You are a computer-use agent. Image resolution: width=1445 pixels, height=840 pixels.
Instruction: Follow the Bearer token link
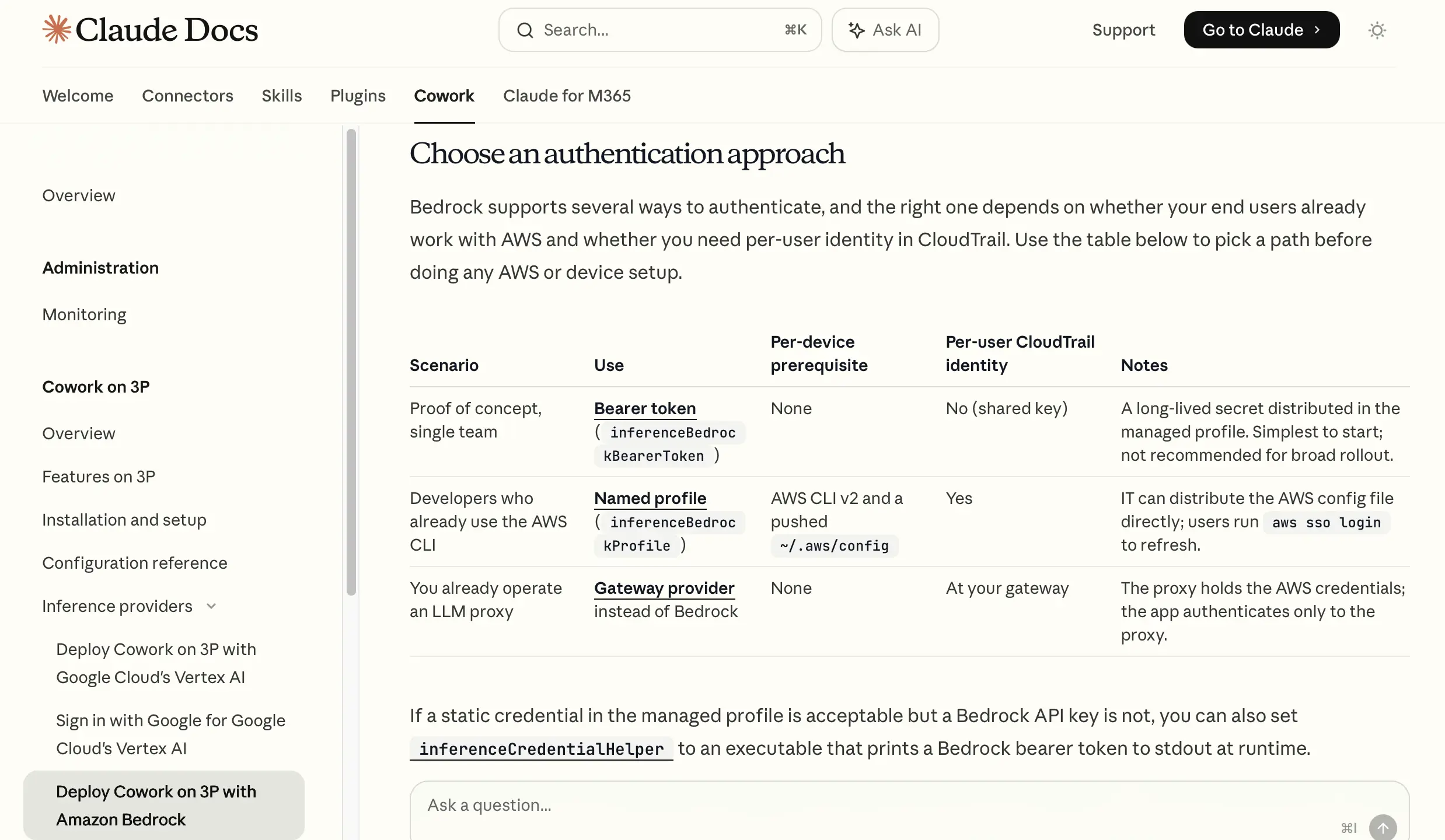645,408
